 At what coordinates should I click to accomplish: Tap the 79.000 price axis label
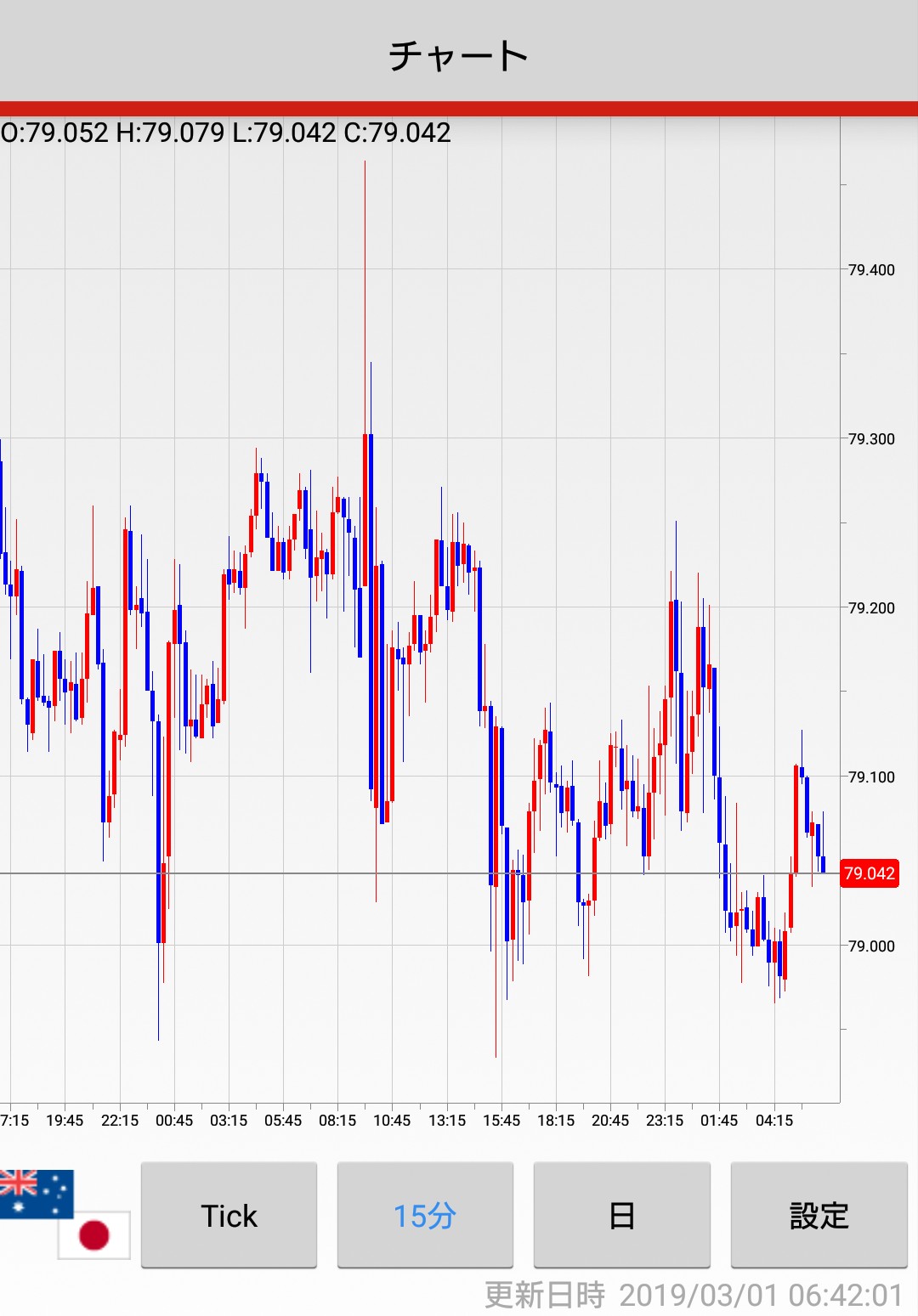tap(871, 946)
